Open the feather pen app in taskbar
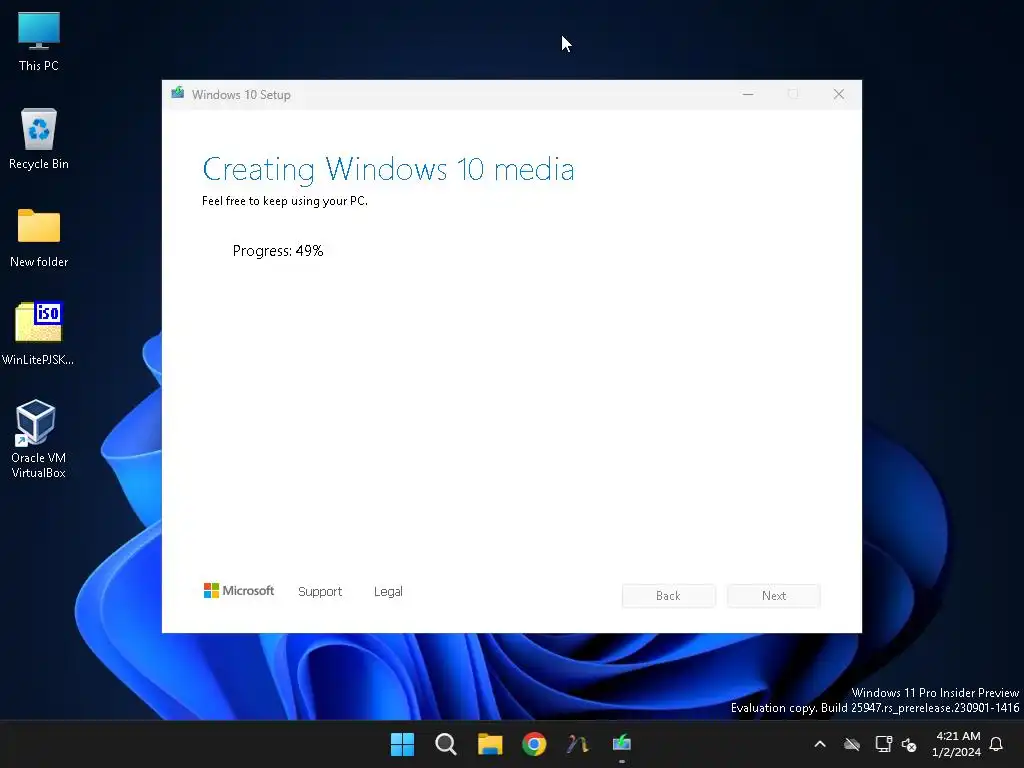 point(578,744)
